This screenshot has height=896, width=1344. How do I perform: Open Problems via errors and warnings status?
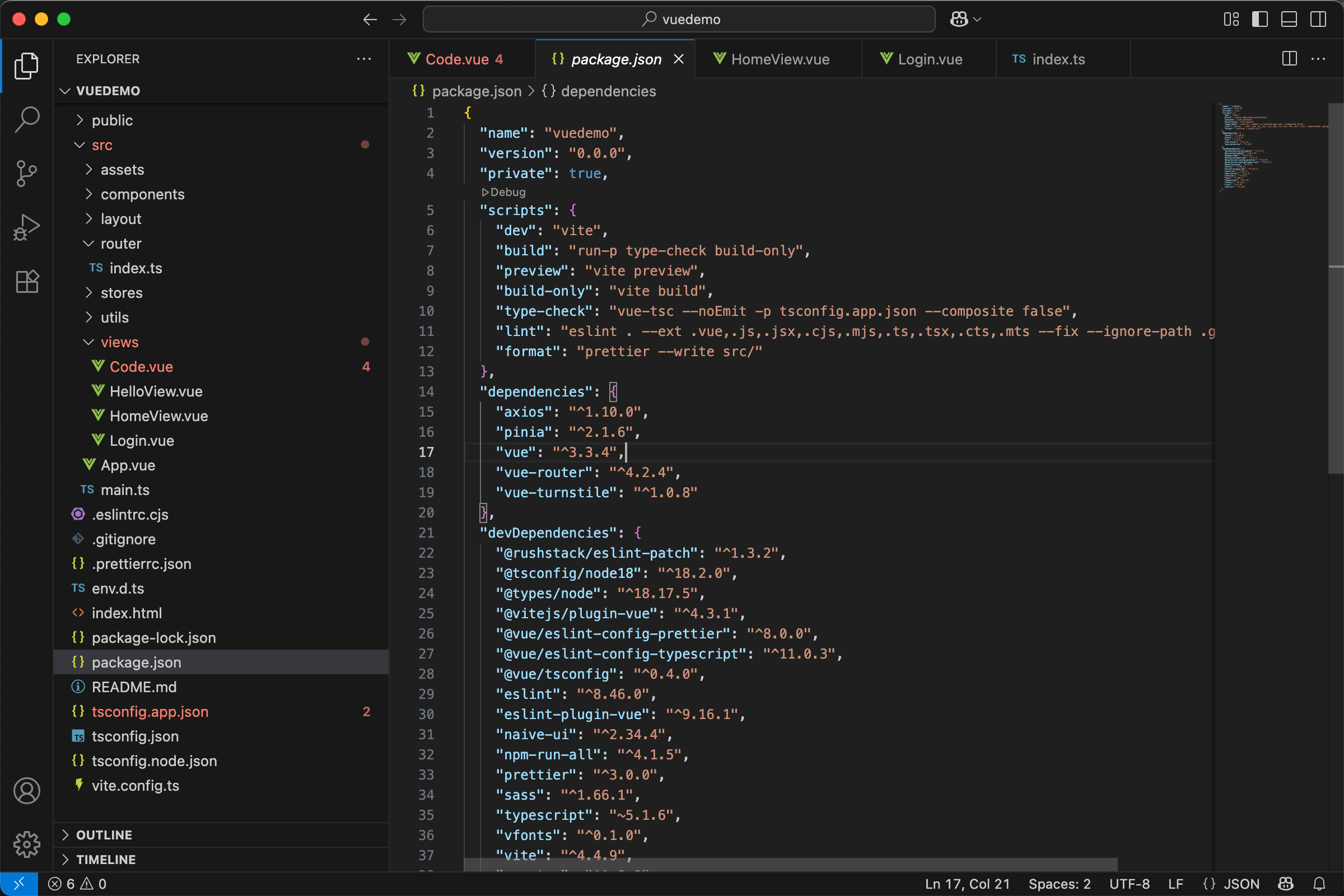77,884
